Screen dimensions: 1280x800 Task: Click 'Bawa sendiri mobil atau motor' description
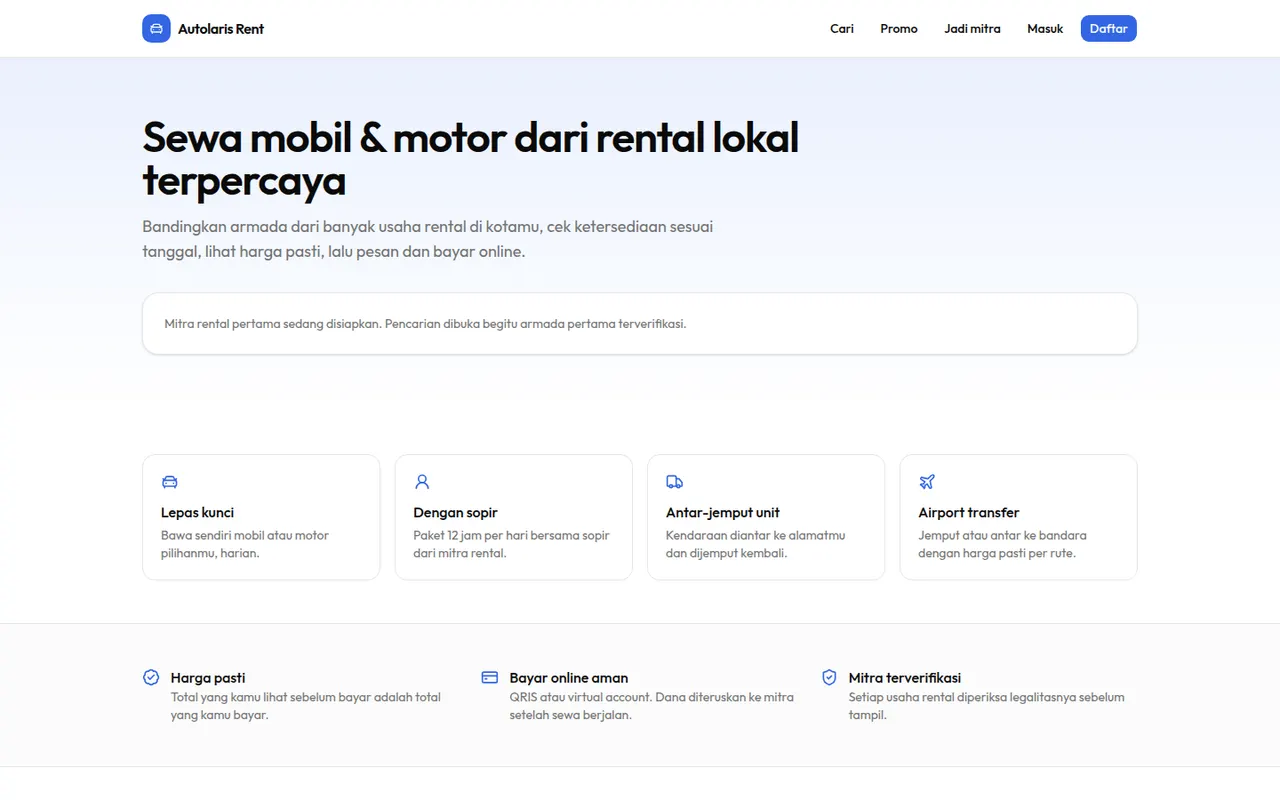click(245, 544)
